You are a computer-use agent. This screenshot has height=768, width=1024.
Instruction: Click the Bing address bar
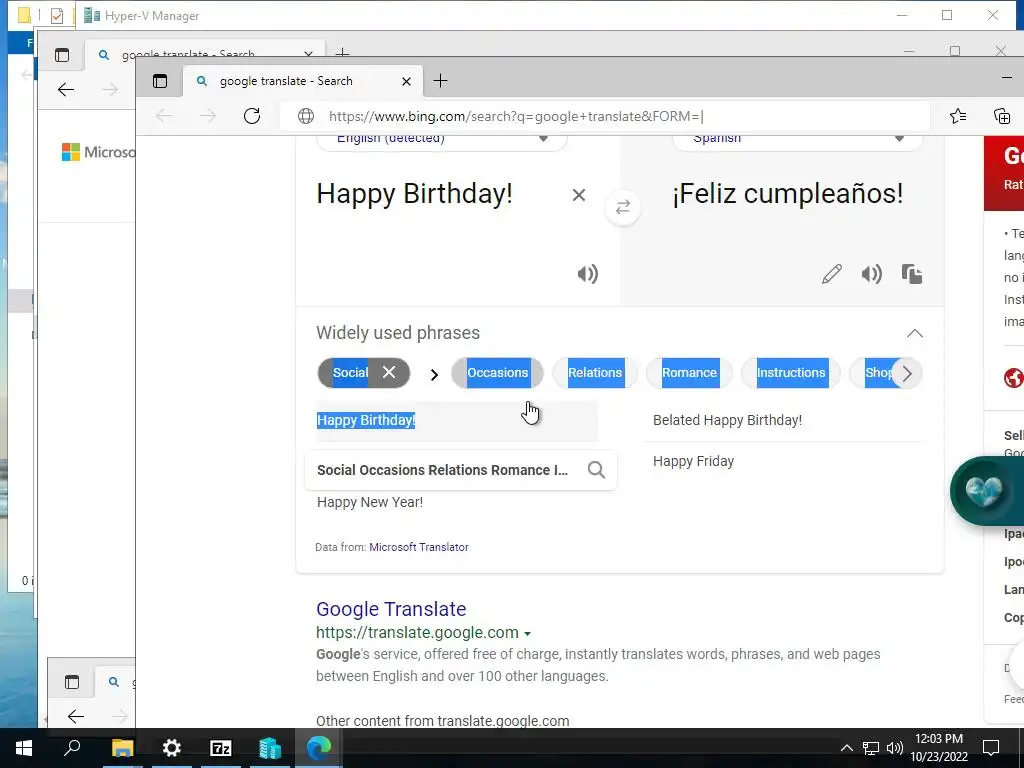pos(604,116)
